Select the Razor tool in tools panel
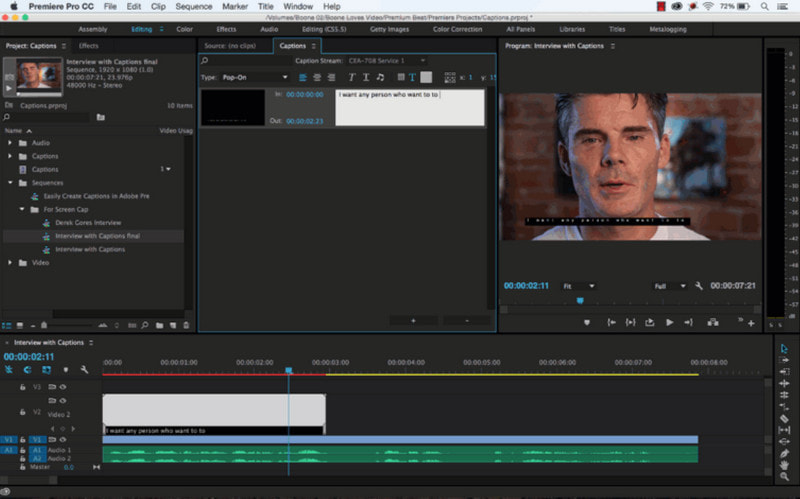The width and height of the screenshot is (800, 499). pos(785,419)
